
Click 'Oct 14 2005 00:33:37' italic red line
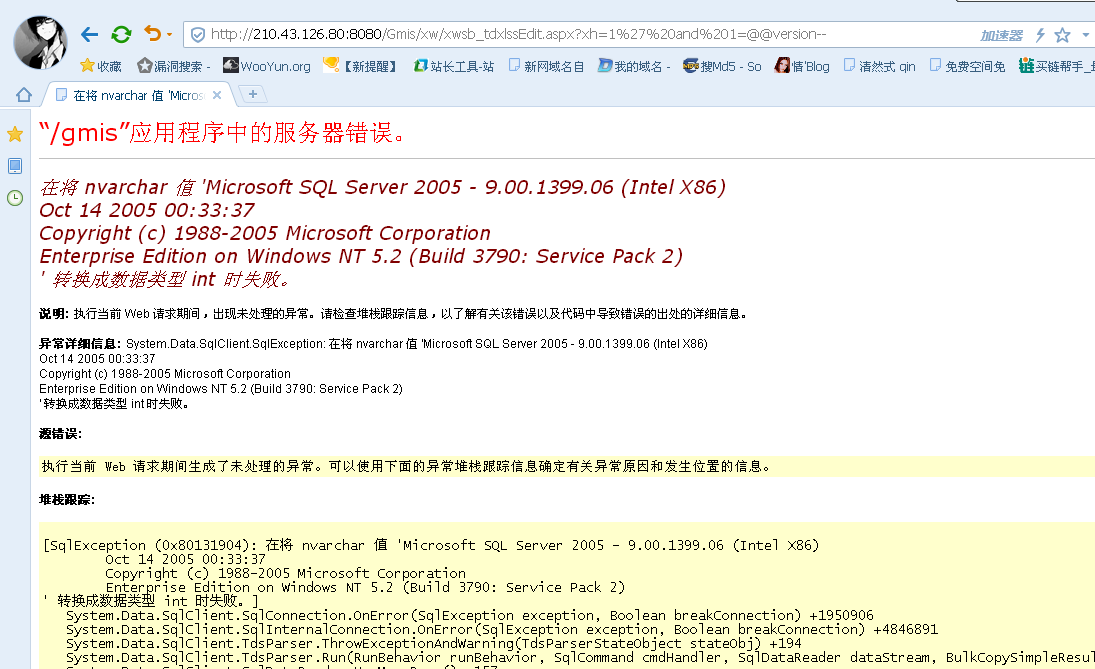[147, 210]
